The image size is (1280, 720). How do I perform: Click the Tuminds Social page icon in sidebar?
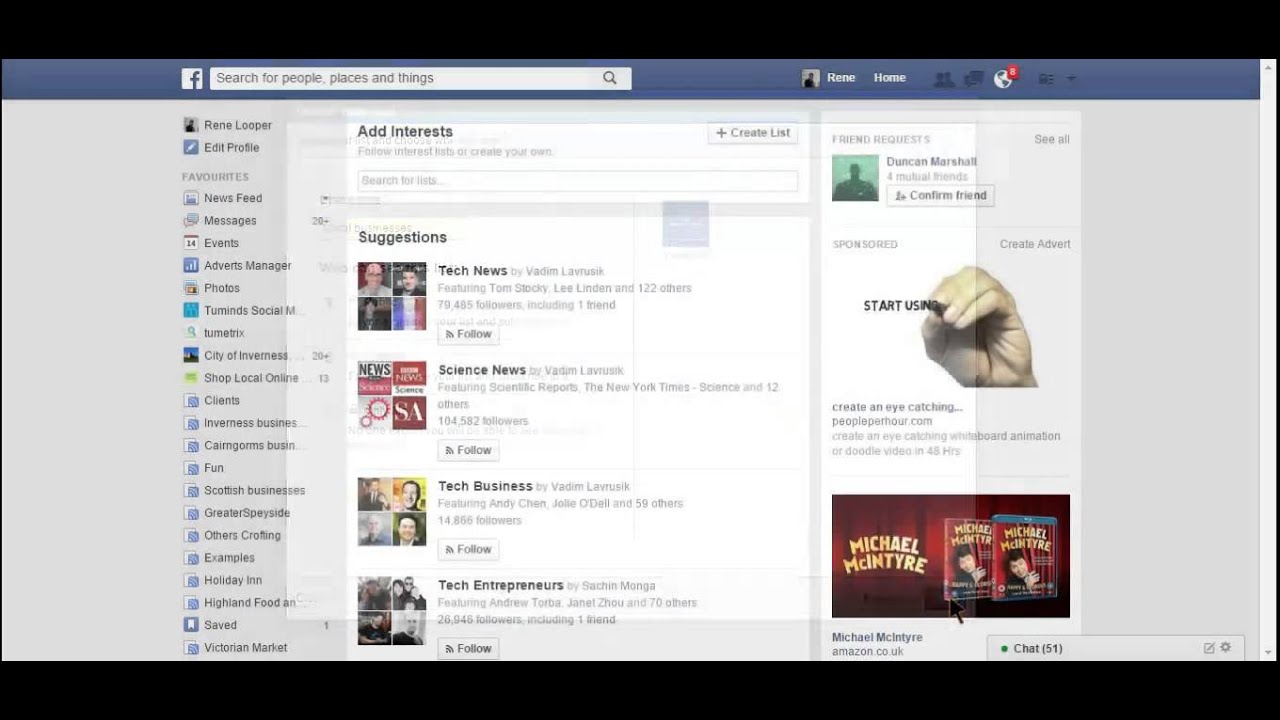pyautogui.click(x=191, y=310)
